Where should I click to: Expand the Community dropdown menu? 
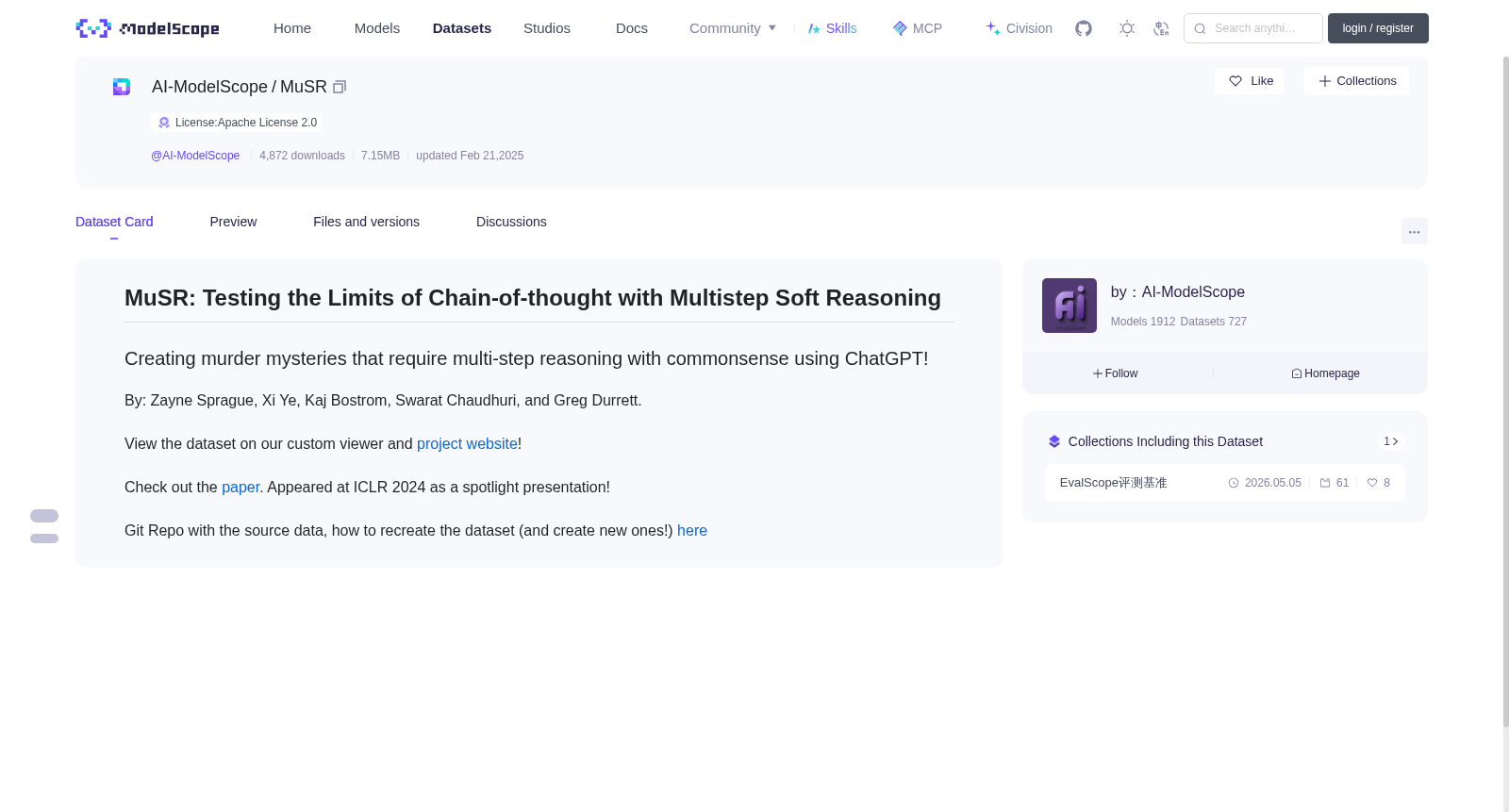coord(733,28)
